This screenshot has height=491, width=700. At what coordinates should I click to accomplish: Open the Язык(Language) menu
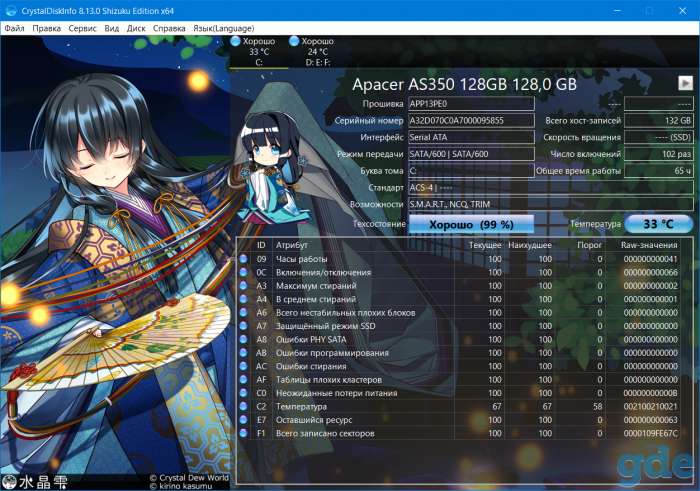[224, 28]
